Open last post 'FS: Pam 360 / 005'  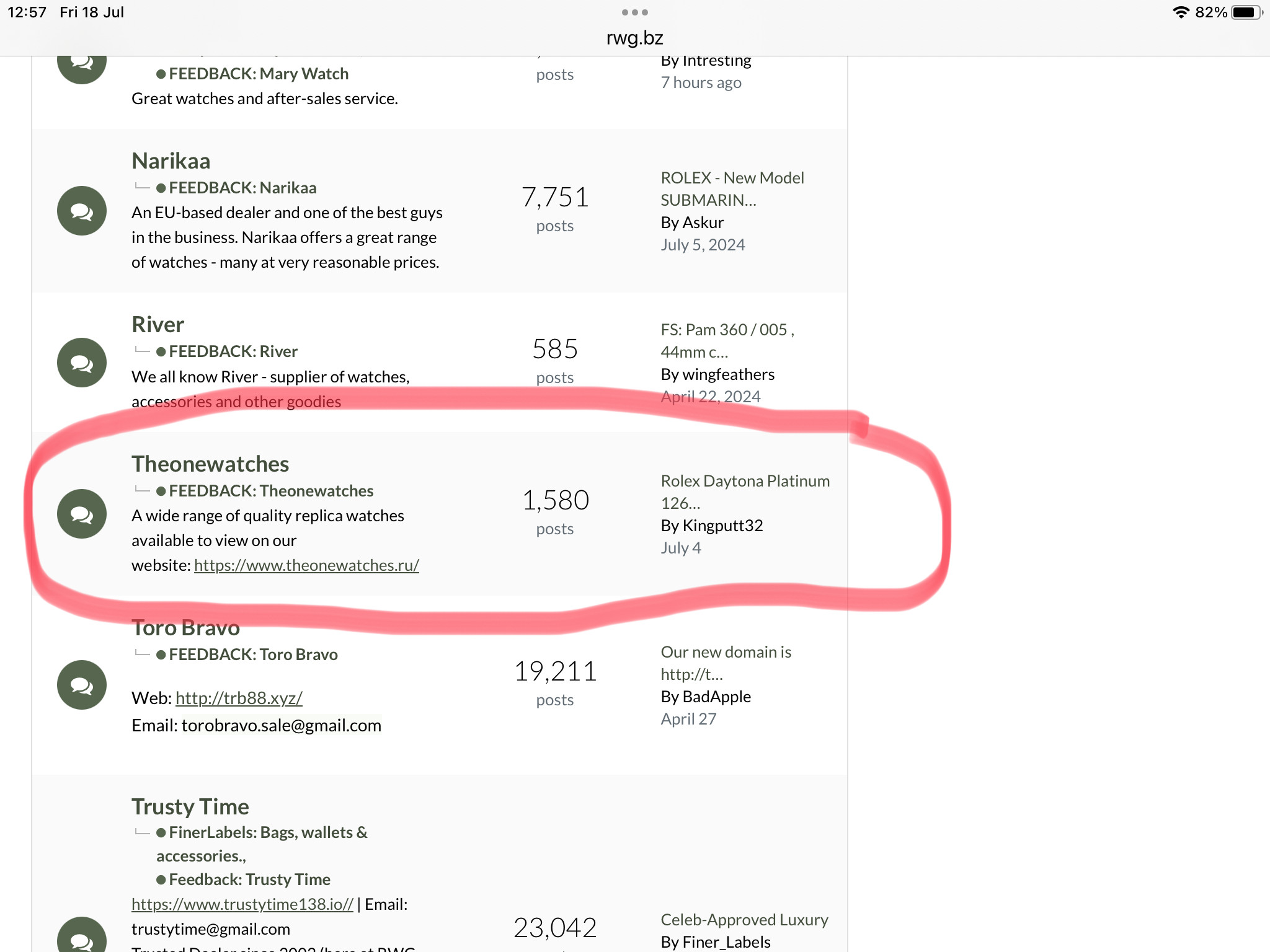tap(727, 341)
